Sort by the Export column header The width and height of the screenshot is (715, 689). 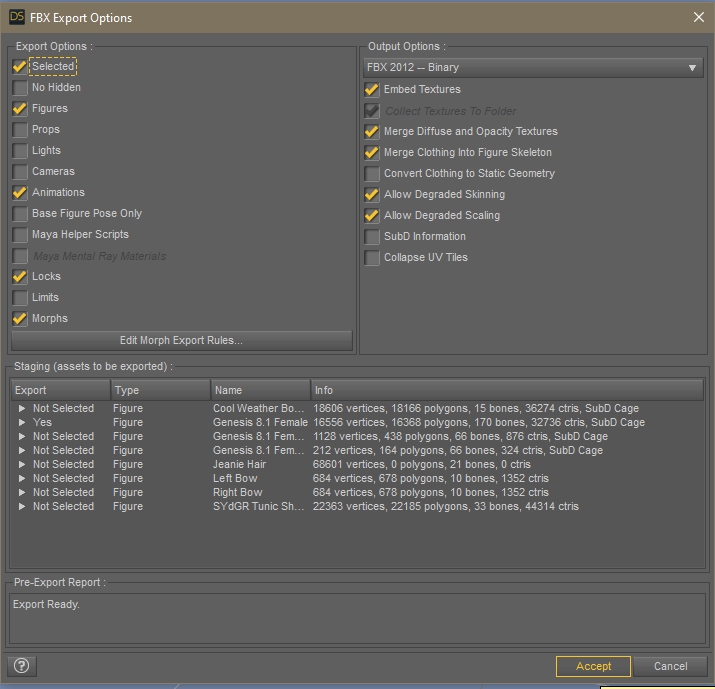(61, 390)
